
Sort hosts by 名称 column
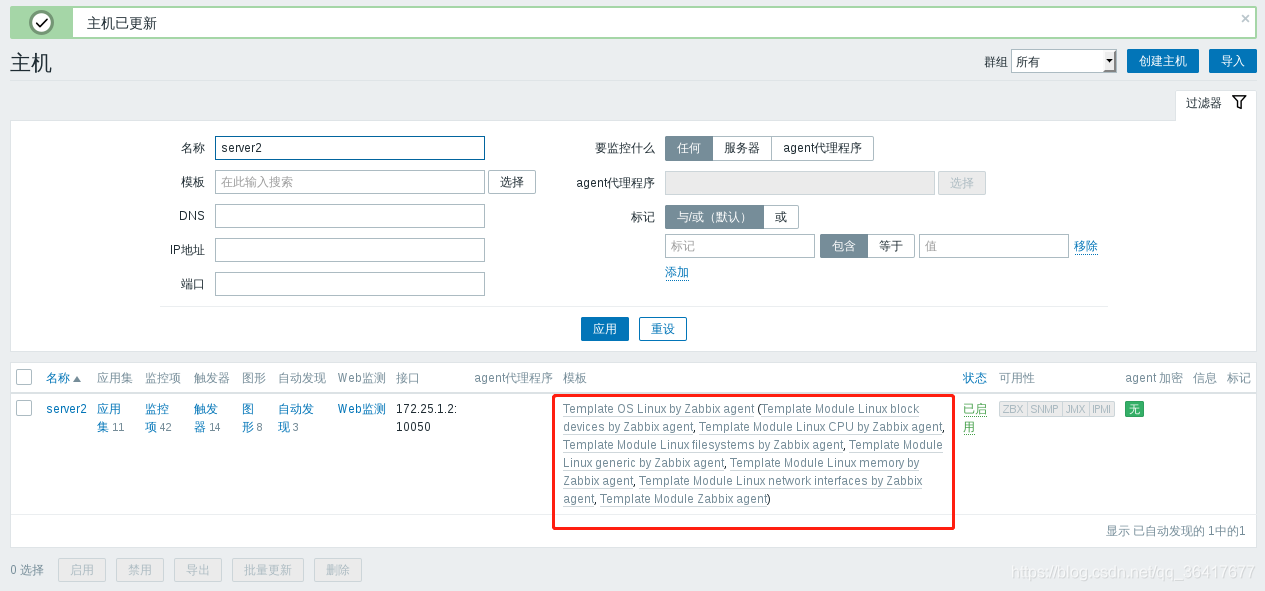(63, 378)
